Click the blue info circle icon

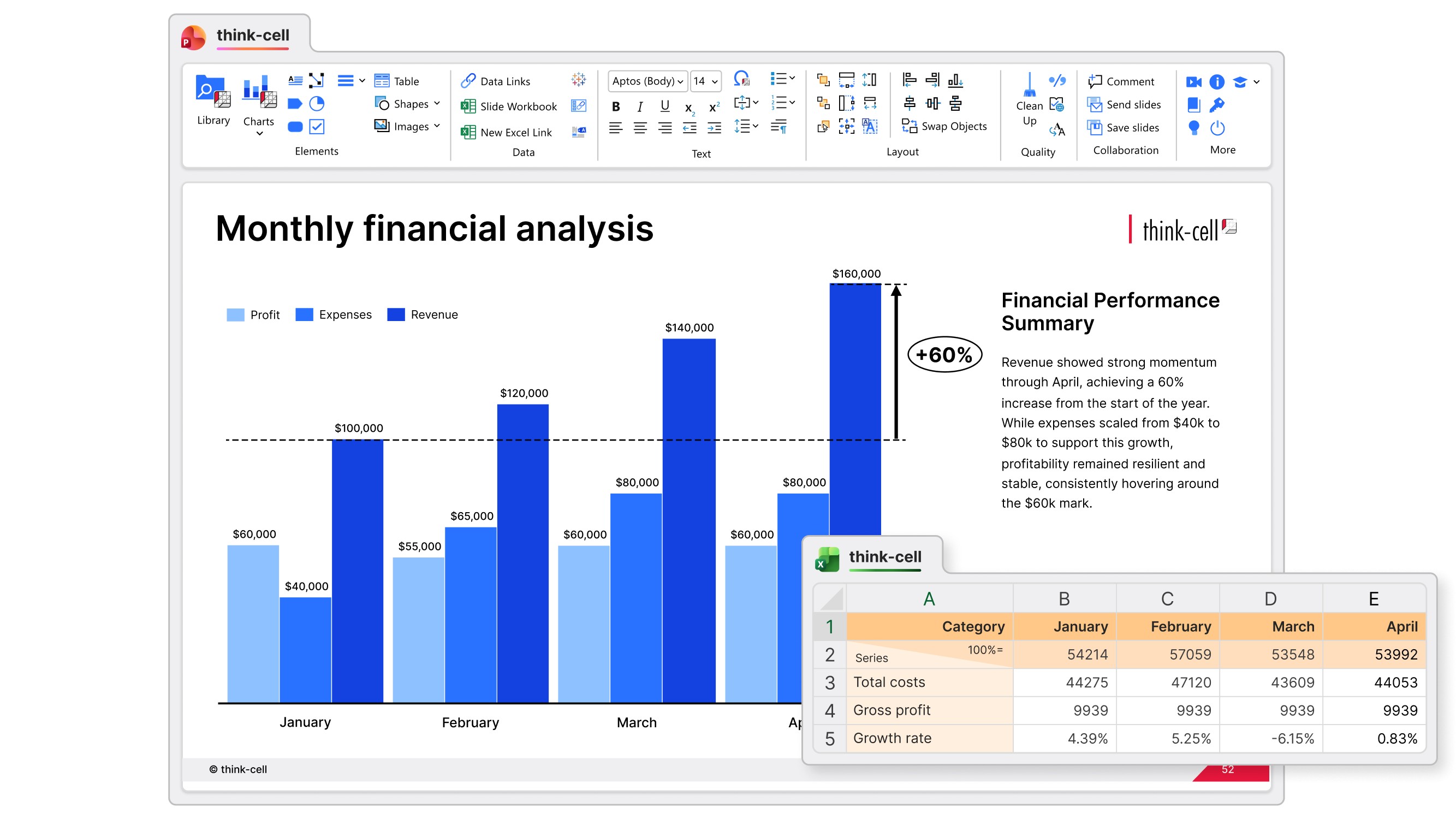[x=1216, y=82]
